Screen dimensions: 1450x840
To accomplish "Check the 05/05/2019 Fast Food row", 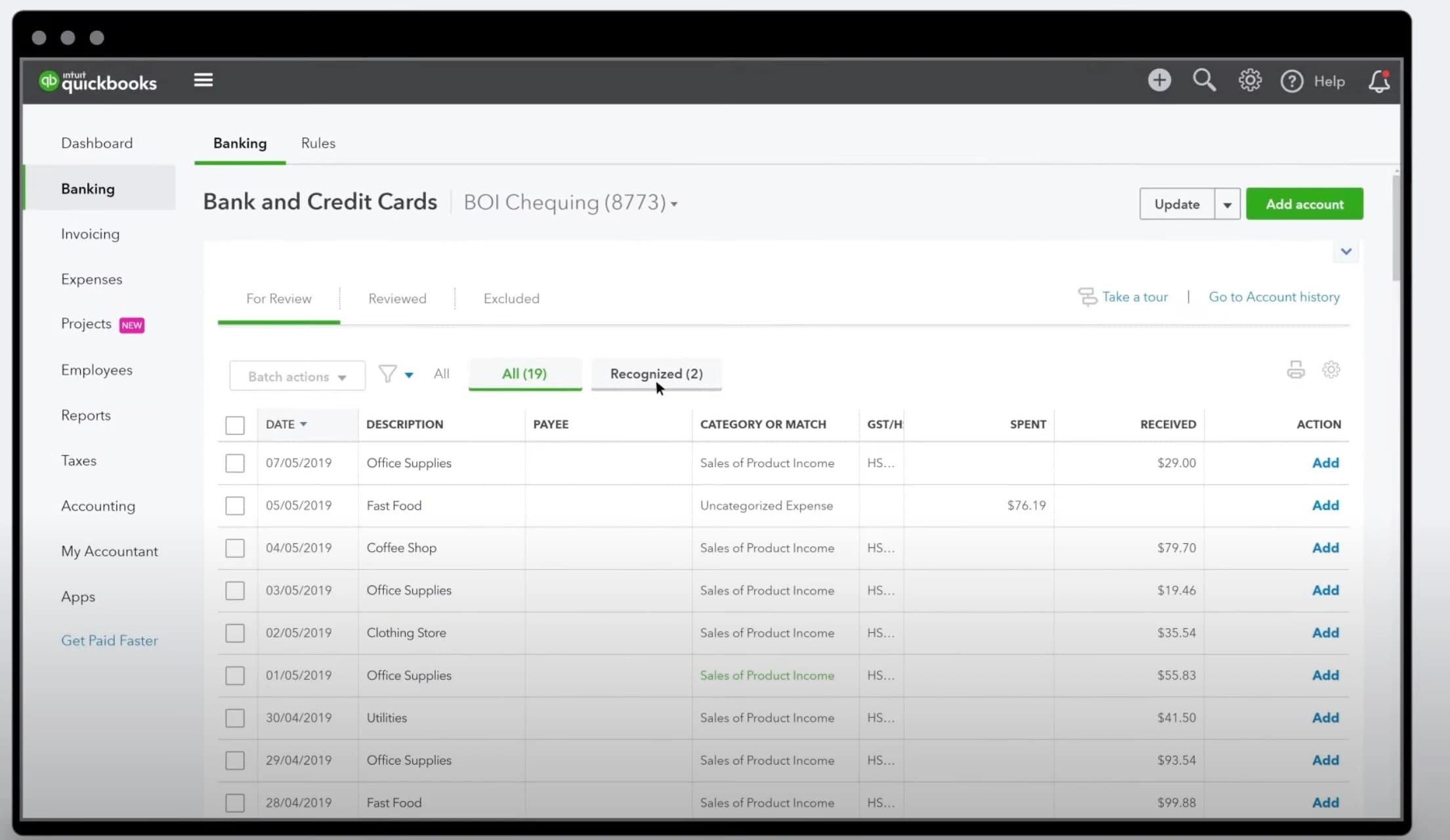I will pyautogui.click(x=235, y=506).
